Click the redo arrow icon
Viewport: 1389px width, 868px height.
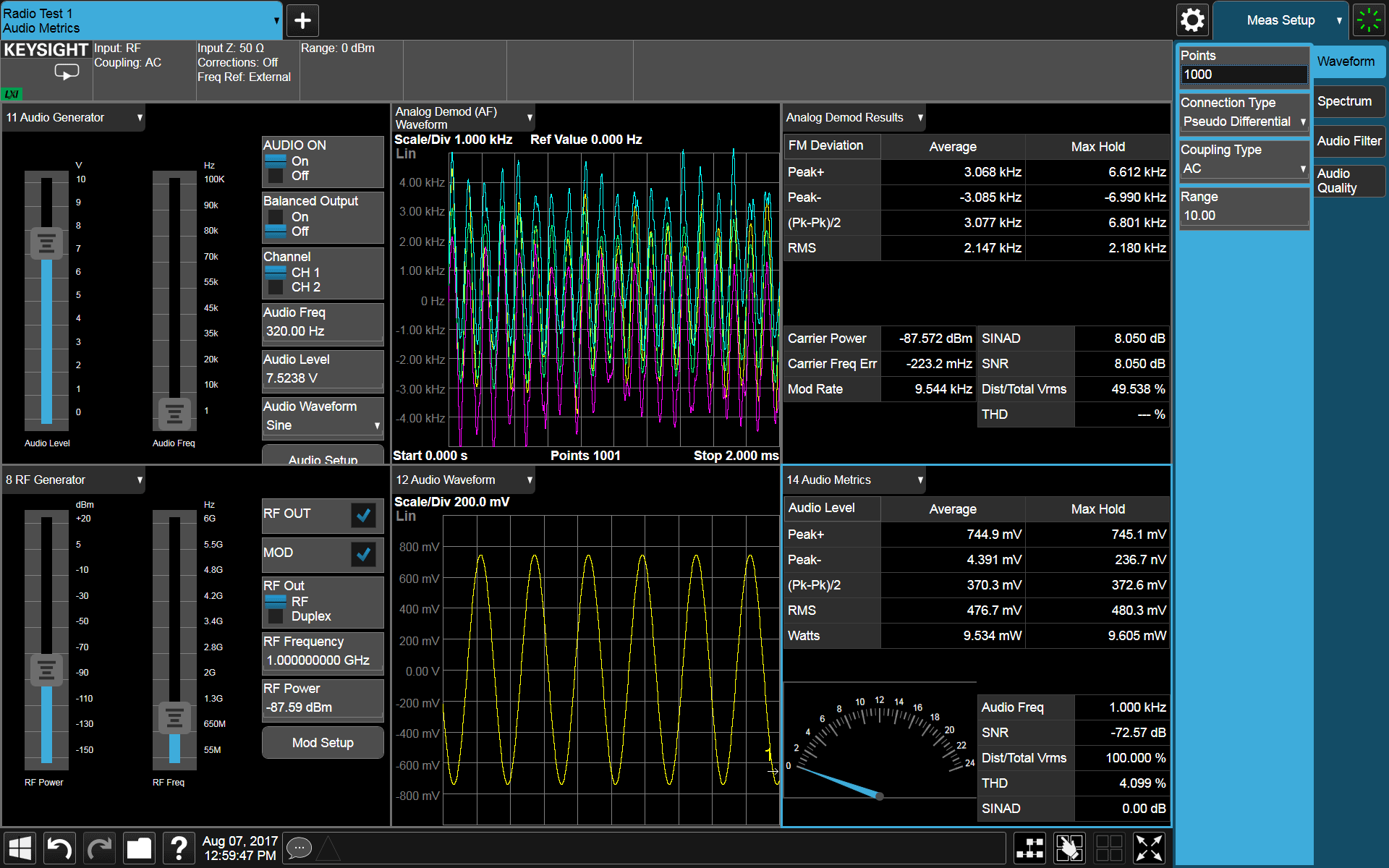click(x=99, y=848)
